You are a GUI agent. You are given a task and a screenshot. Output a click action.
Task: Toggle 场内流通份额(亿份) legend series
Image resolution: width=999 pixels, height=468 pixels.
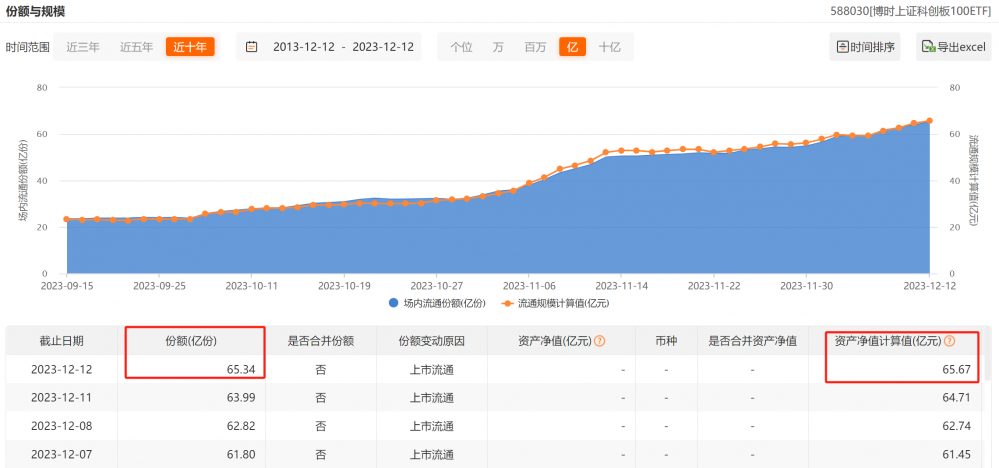pyautogui.click(x=437, y=303)
